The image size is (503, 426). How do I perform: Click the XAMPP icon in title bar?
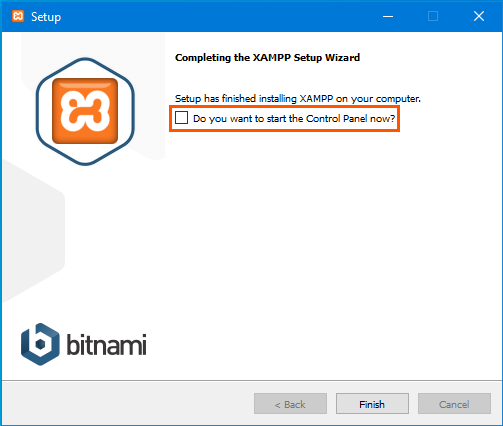click(x=18, y=16)
